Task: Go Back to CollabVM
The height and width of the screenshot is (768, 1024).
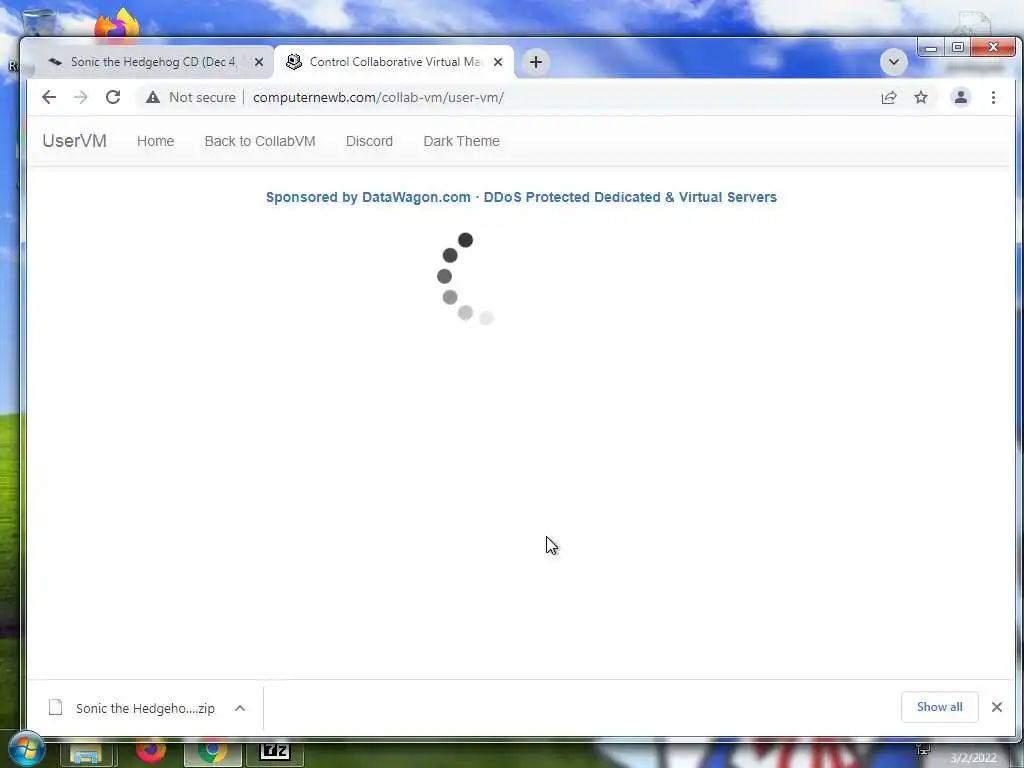Action: (260, 141)
